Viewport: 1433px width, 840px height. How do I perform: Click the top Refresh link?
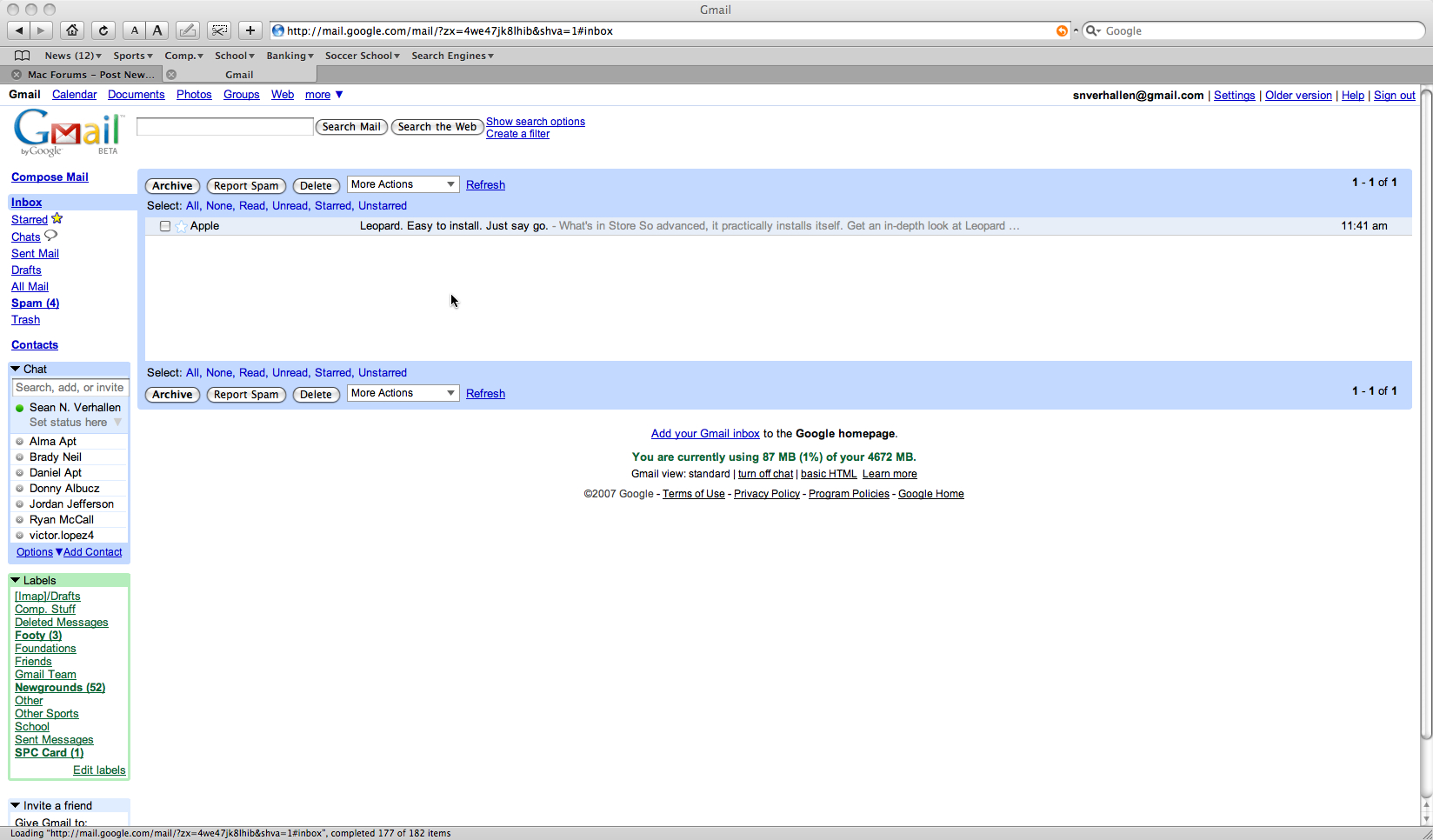coord(485,185)
